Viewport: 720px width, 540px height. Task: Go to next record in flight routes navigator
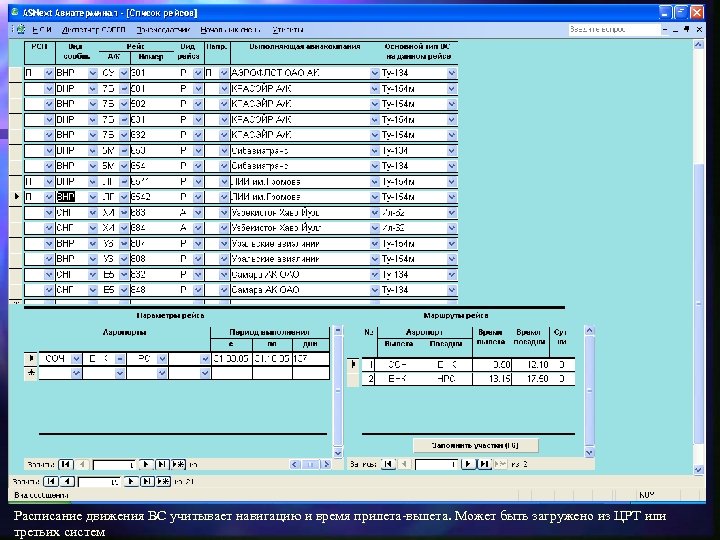[x=468, y=464]
